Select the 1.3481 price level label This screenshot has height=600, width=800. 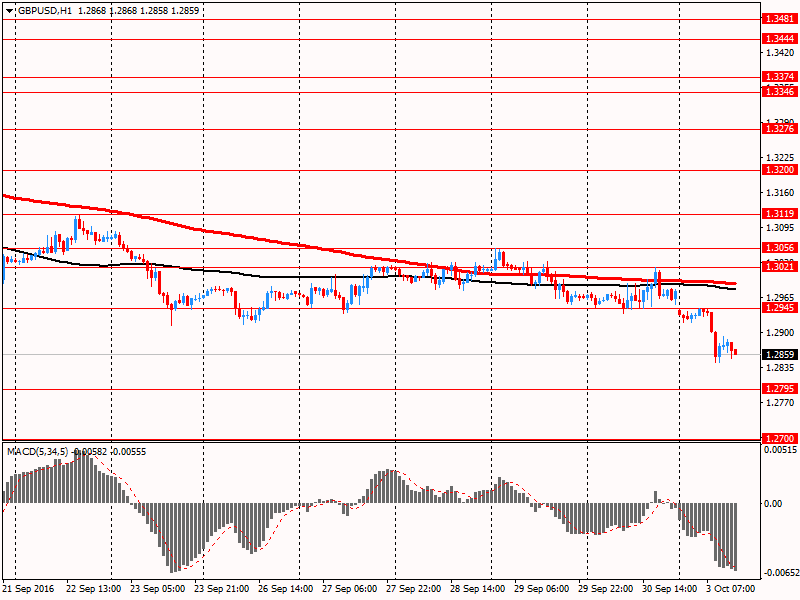point(780,19)
